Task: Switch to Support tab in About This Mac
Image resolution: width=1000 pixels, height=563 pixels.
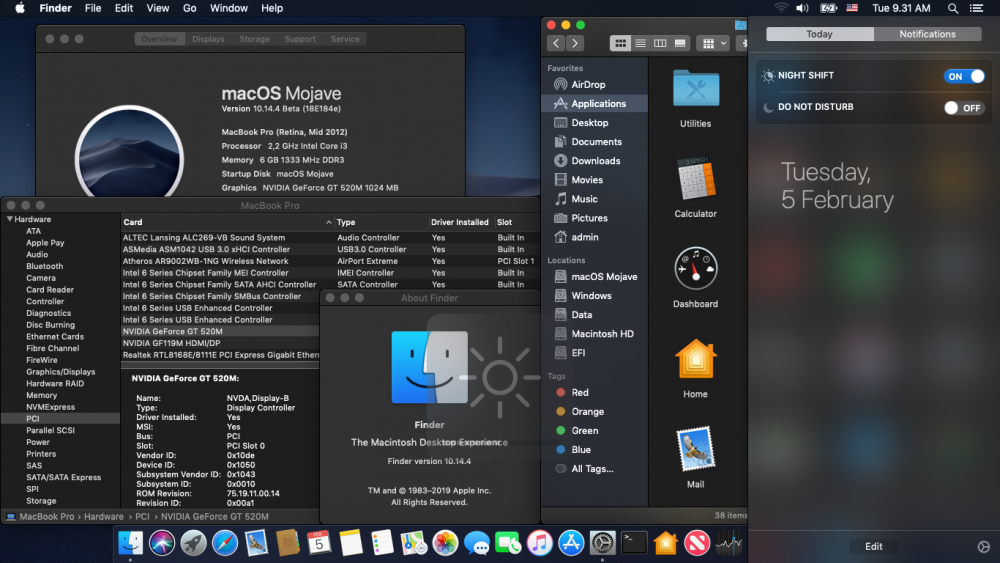Action: coord(300,39)
